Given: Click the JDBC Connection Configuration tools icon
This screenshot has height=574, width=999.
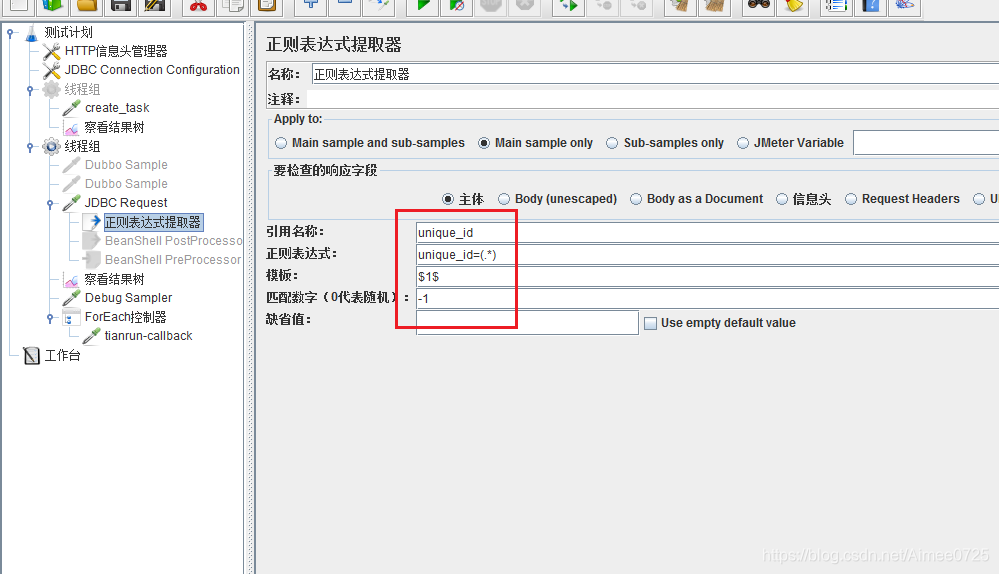Looking at the screenshot, I should pos(52,70).
